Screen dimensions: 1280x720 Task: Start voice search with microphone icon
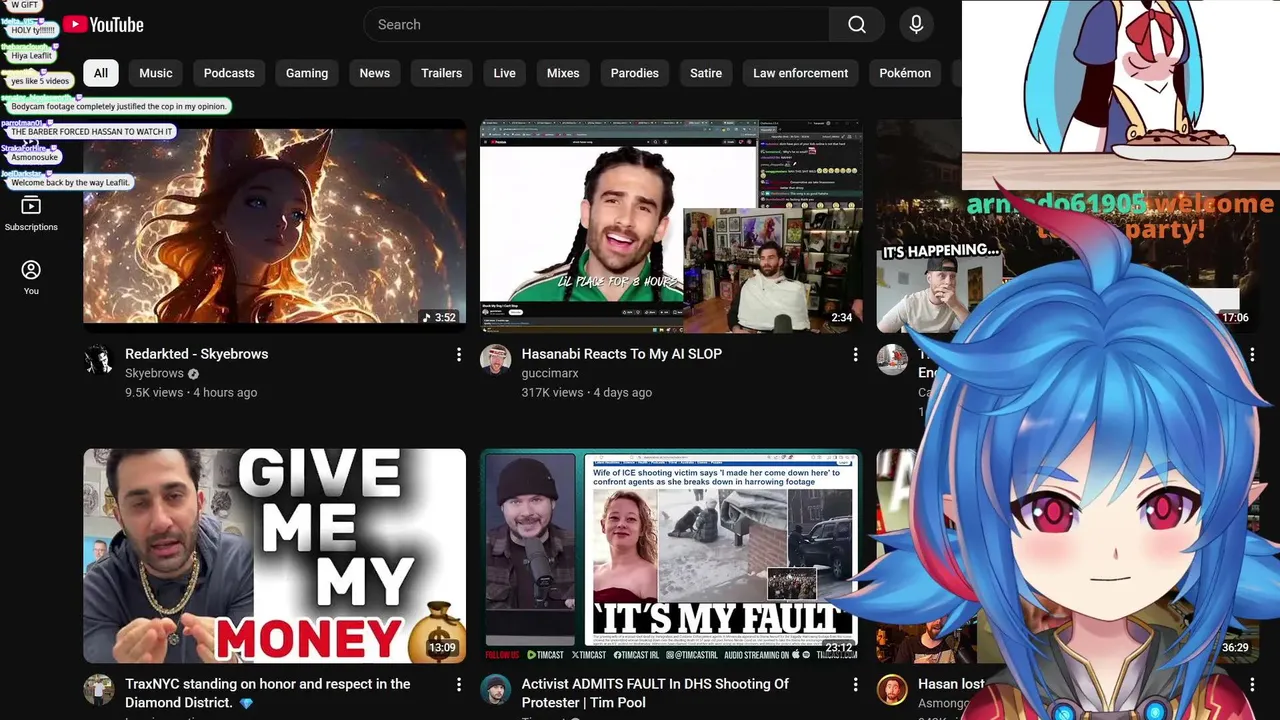pos(916,25)
